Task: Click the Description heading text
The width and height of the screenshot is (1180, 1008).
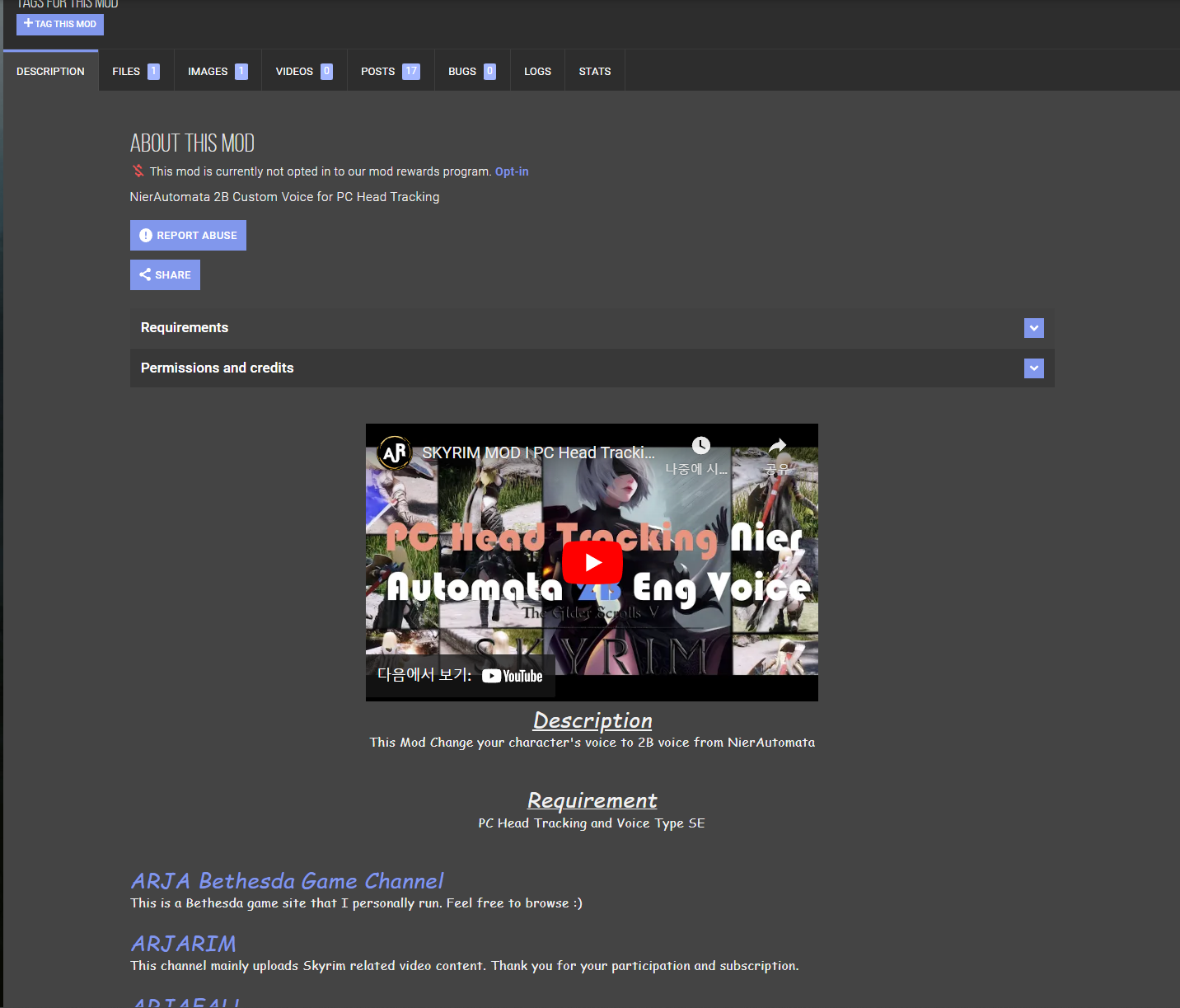Action: point(592,720)
